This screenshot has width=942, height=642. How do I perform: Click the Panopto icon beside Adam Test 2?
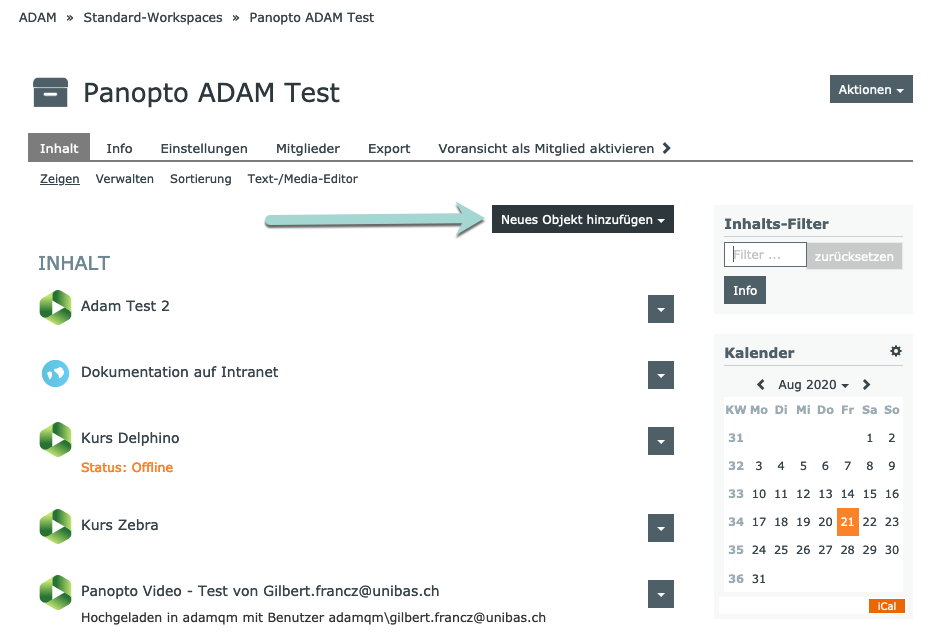point(56,307)
